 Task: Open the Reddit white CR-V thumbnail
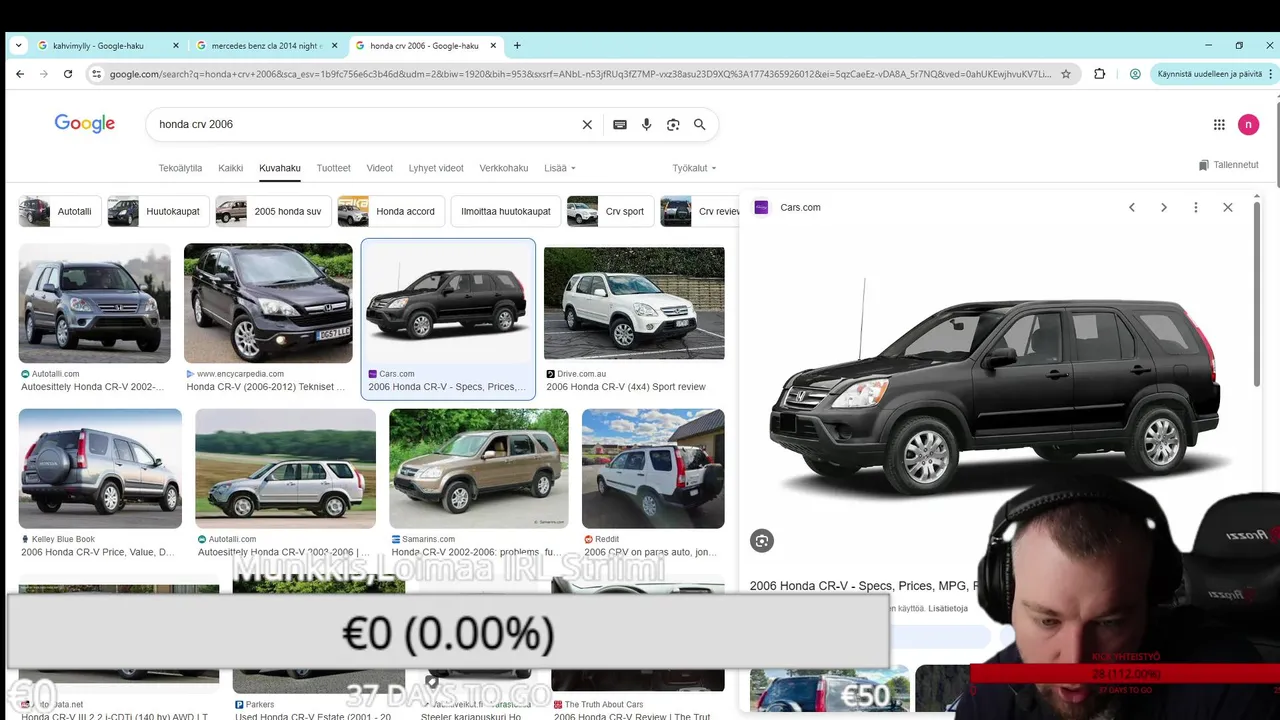click(x=653, y=468)
